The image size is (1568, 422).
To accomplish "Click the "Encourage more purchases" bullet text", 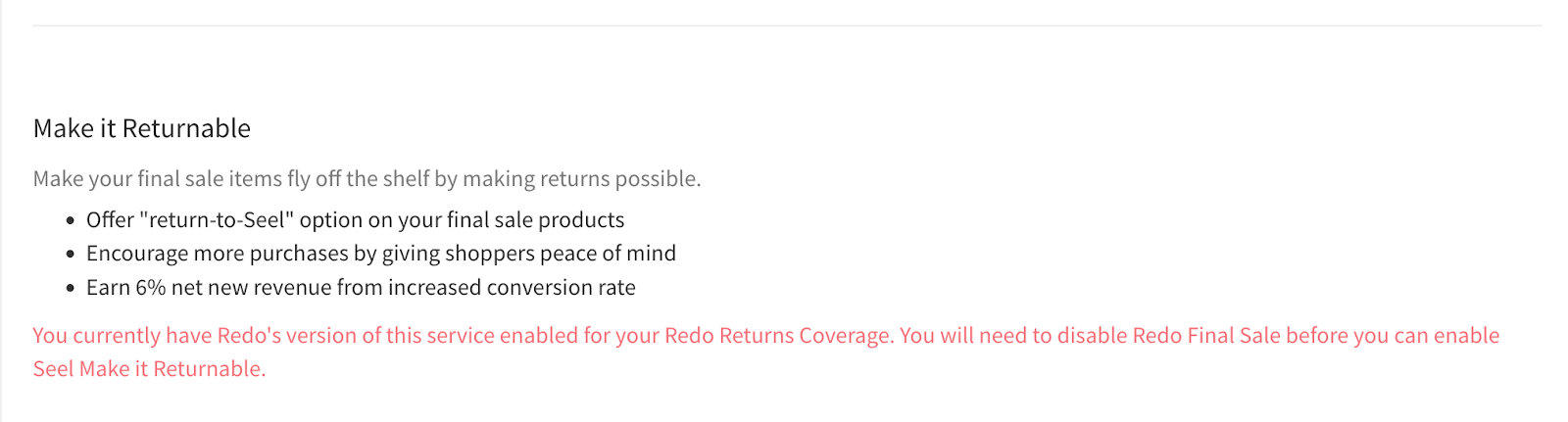I will pyautogui.click(x=380, y=254).
